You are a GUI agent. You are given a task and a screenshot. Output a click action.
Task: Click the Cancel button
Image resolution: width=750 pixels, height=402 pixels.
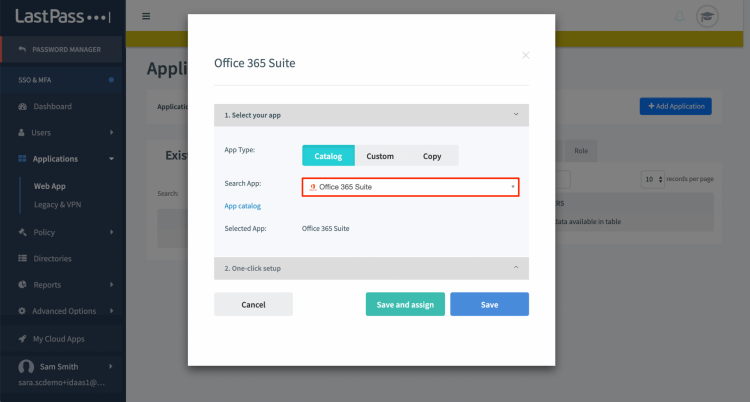(253, 304)
